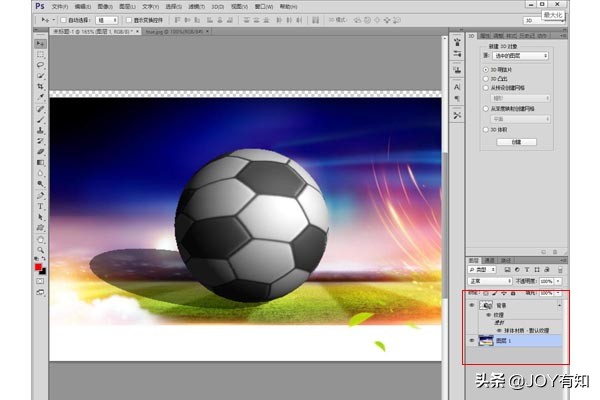Hide the 背景 3D layer eye
The height and width of the screenshot is (400, 600).
471,305
